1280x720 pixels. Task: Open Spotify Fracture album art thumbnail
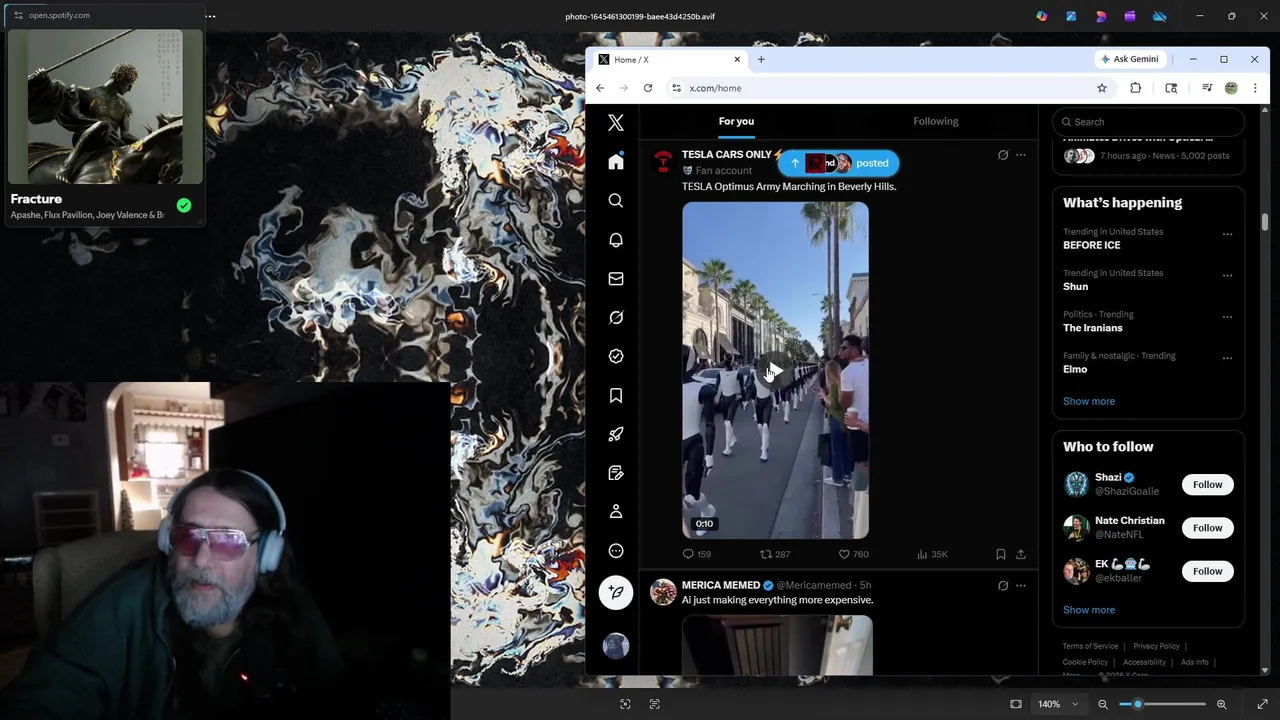104,107
